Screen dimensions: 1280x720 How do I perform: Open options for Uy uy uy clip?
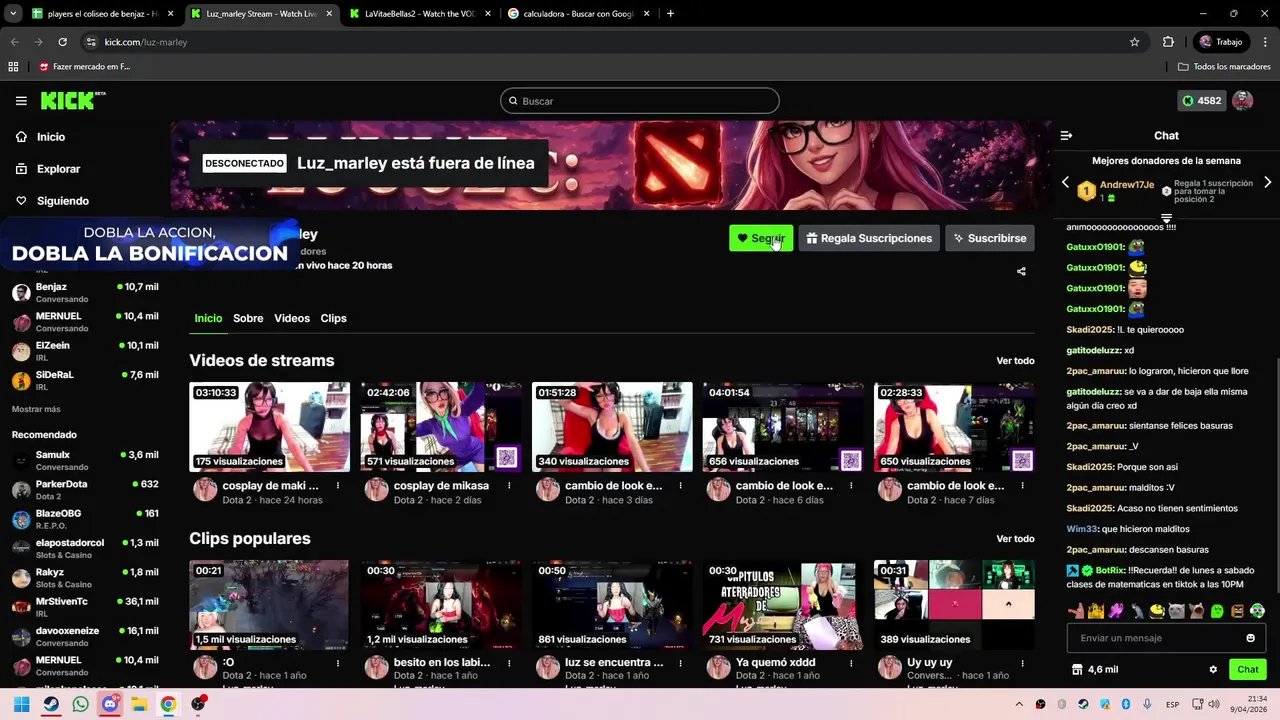pyautogui.click(x=1022, y=663)
